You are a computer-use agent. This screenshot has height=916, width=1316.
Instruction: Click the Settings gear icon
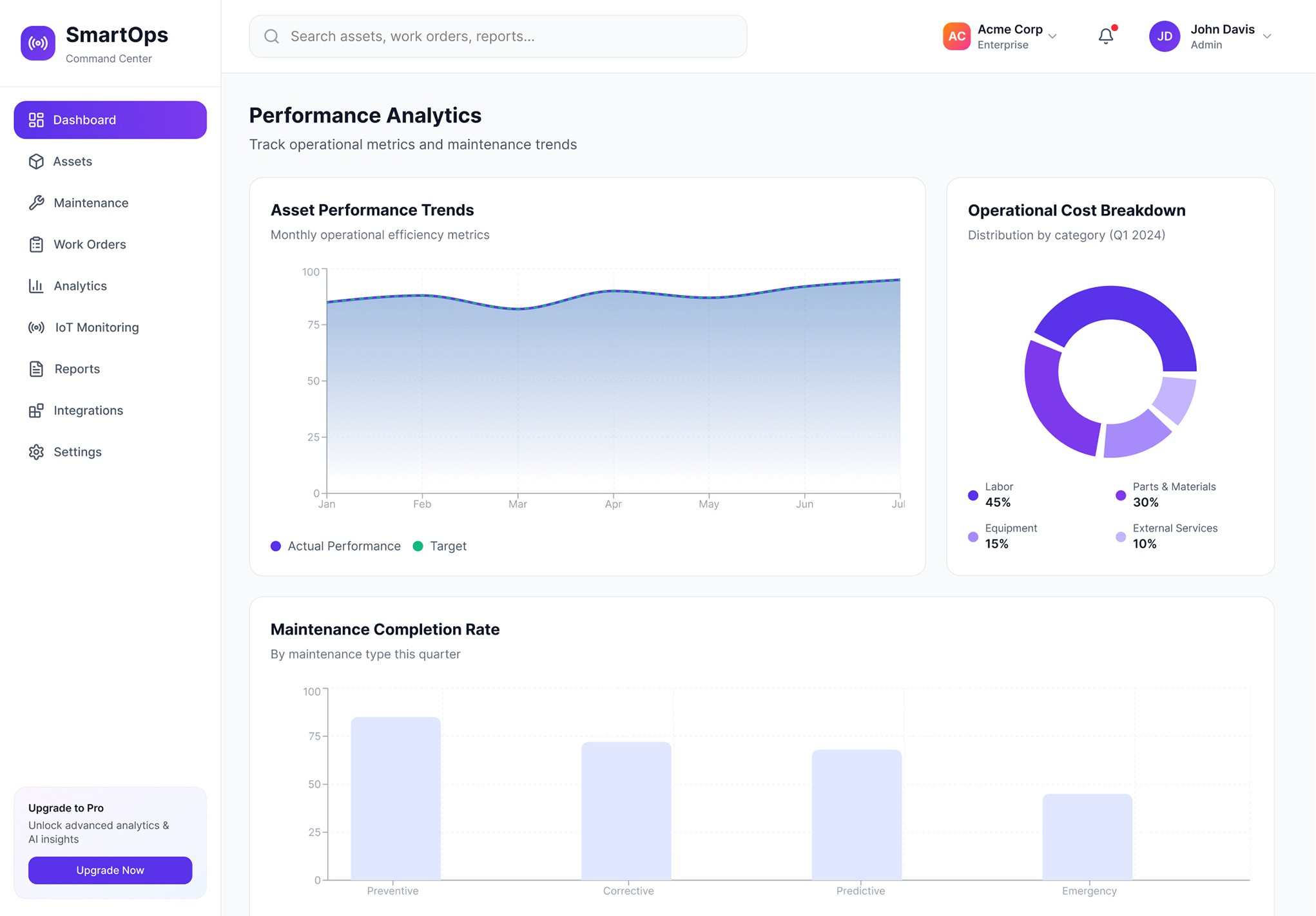[x=36, y=452]
